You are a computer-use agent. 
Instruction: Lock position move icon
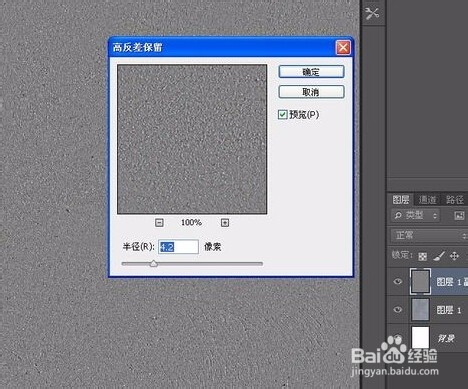[x=454, y=256]
